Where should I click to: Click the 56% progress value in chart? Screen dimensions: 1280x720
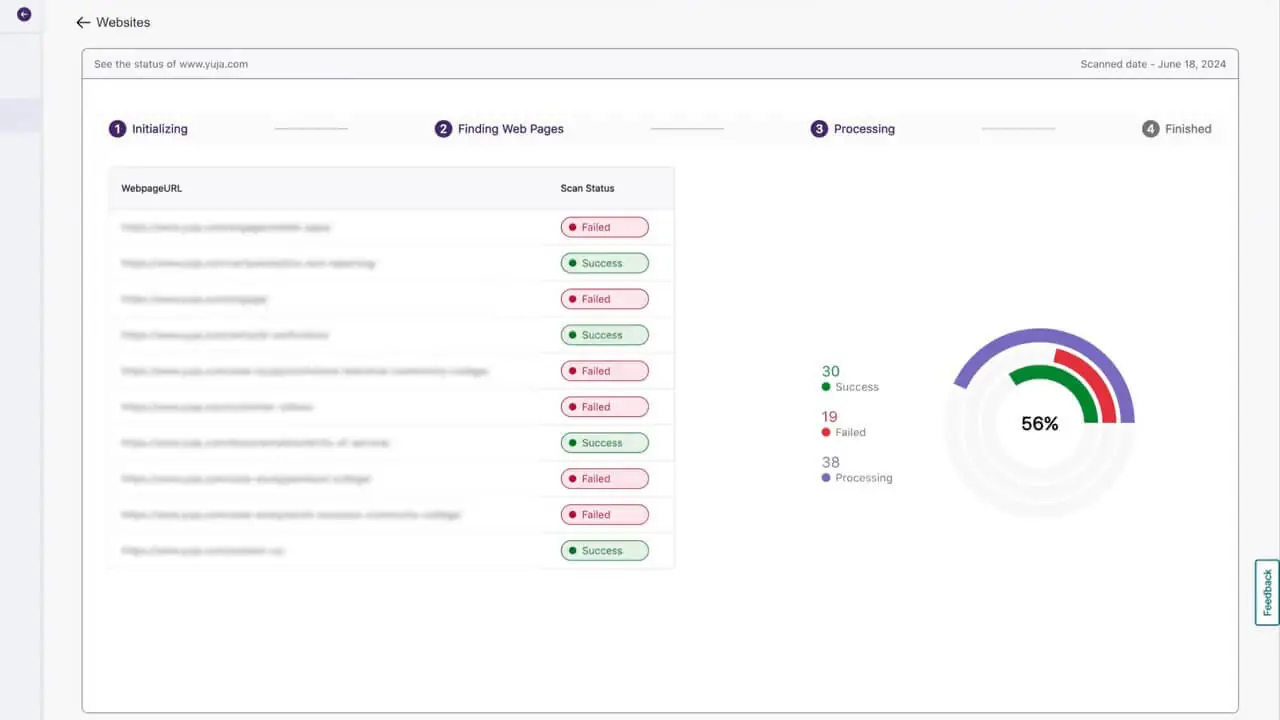click(x=1040, y=424)
